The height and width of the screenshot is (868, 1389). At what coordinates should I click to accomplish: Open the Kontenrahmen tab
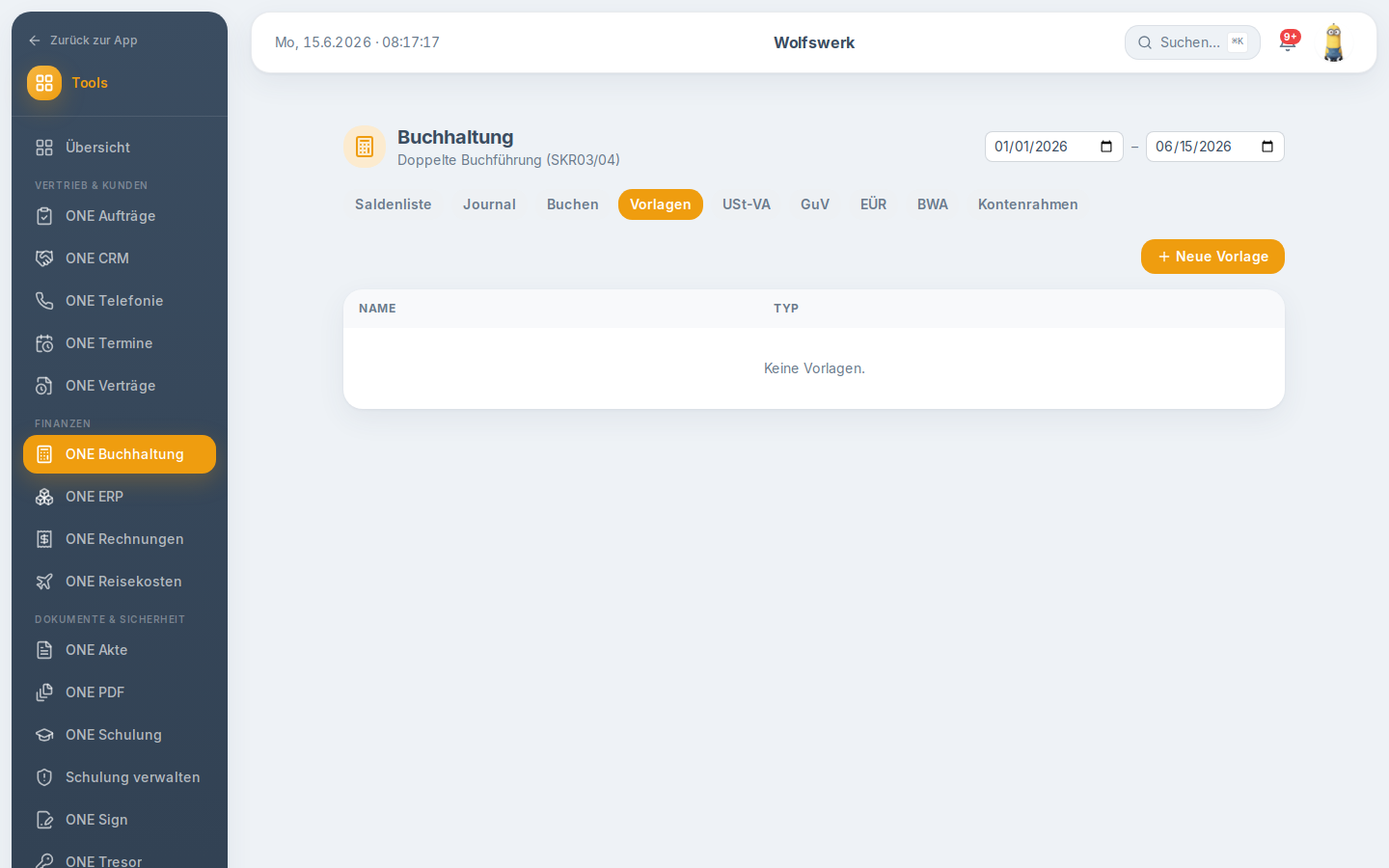pos(1028,204)
